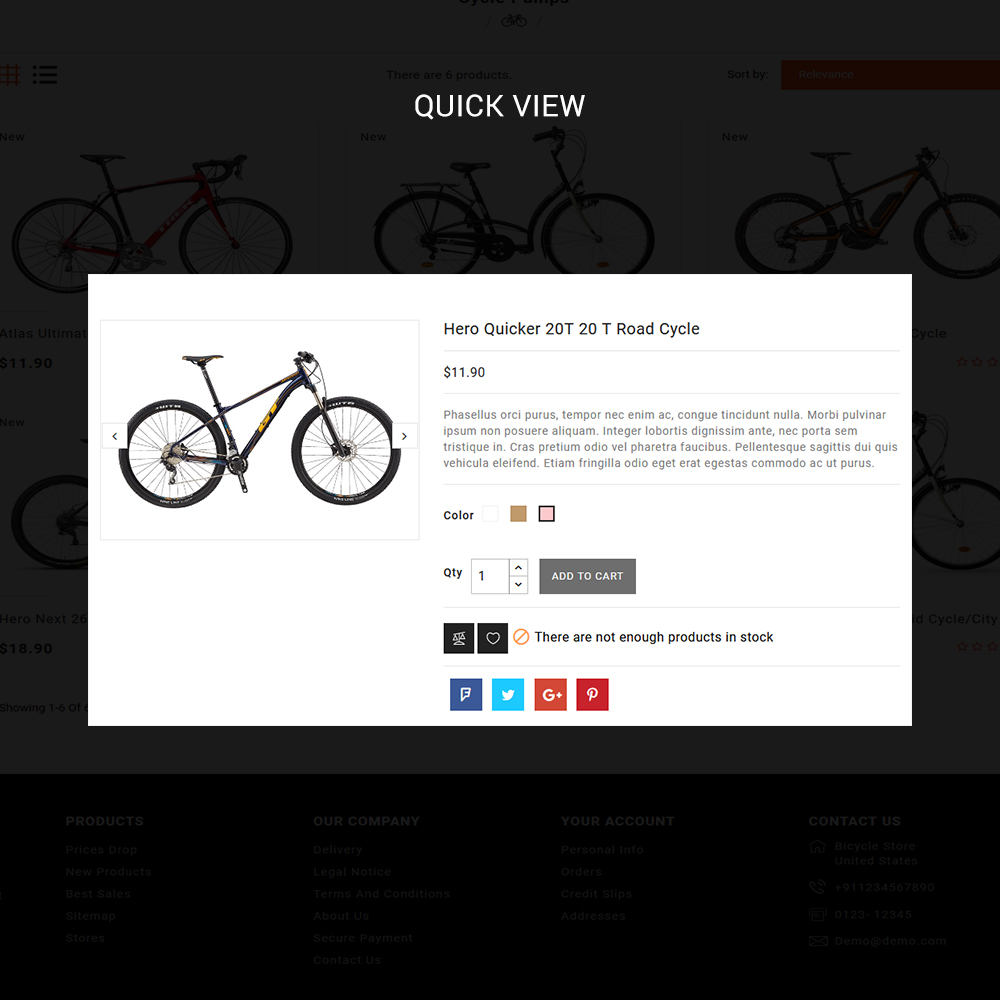The height and width of the screenshot is (1000, 1000).
Task: Click the compare scales icon
Action: [459, 638]
